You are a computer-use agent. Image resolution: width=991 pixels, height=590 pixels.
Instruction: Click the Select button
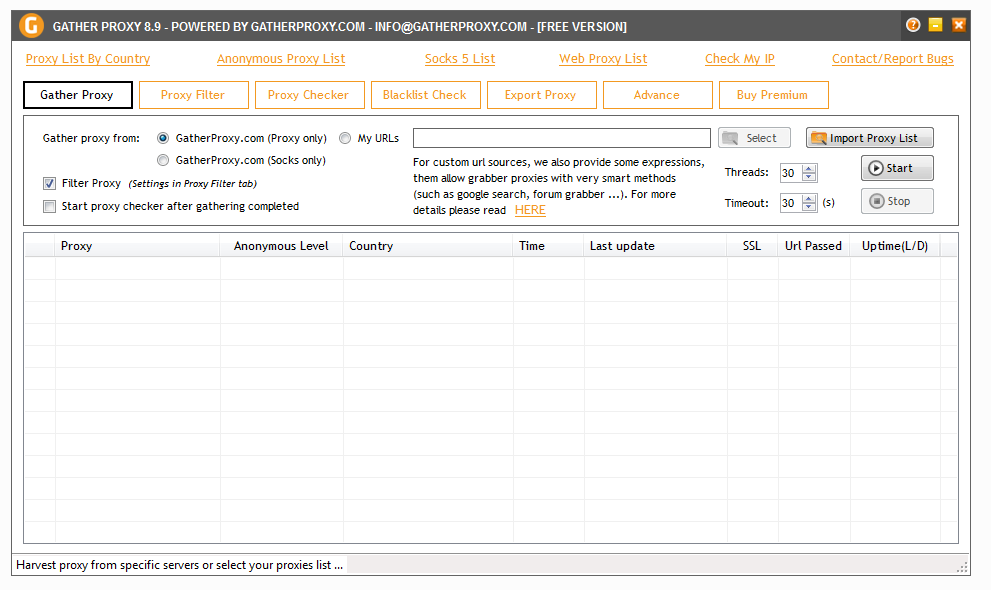pos(754,138)
